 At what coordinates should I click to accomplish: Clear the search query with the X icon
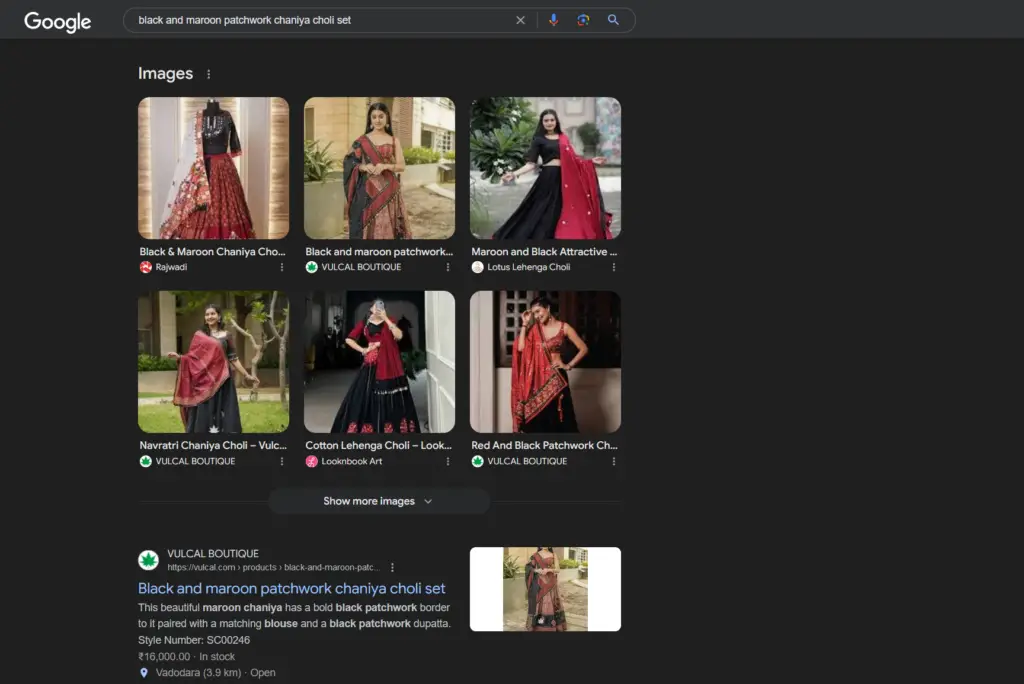(520, 20)
